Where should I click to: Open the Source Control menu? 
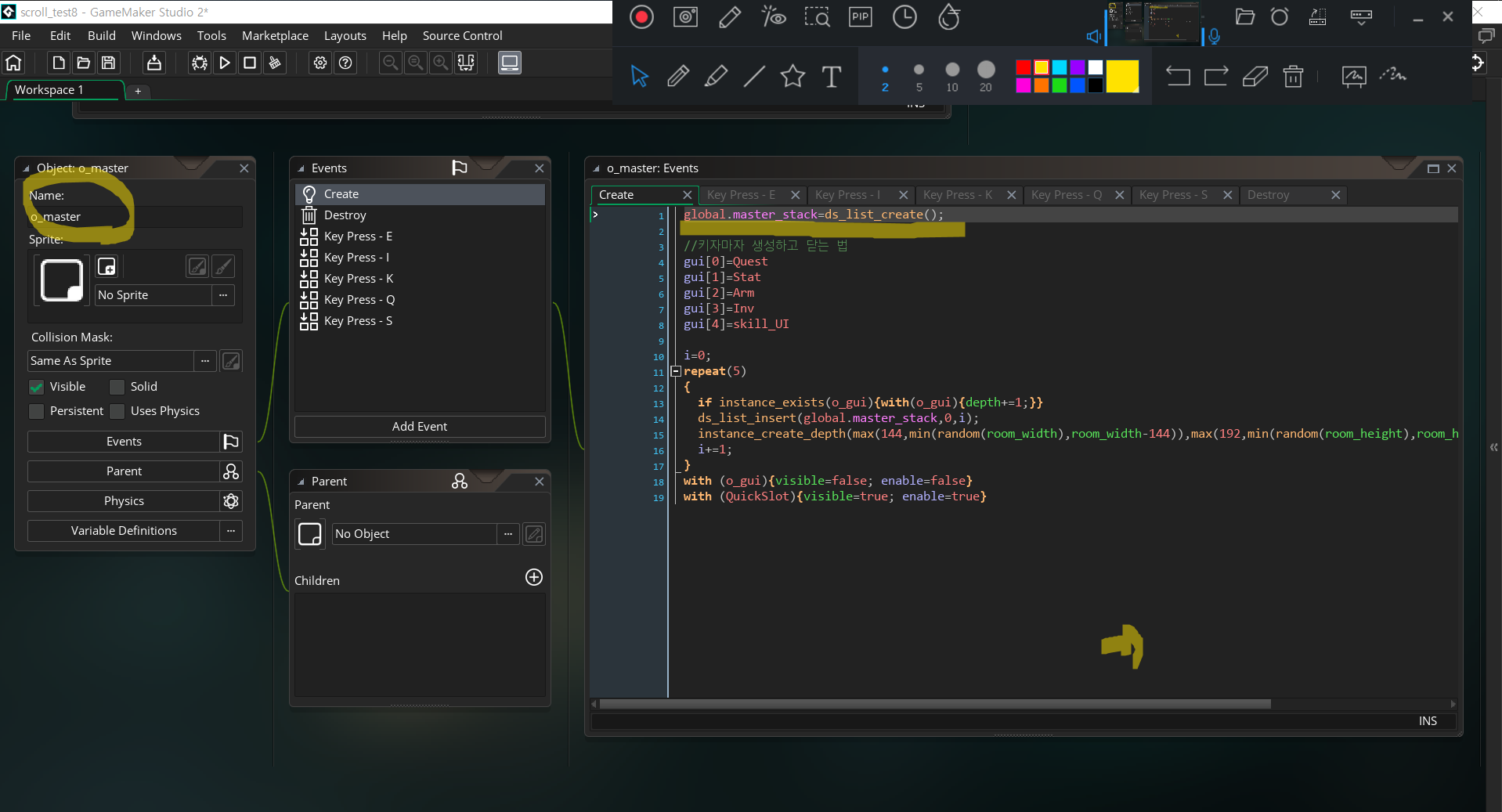click(462, 35)
